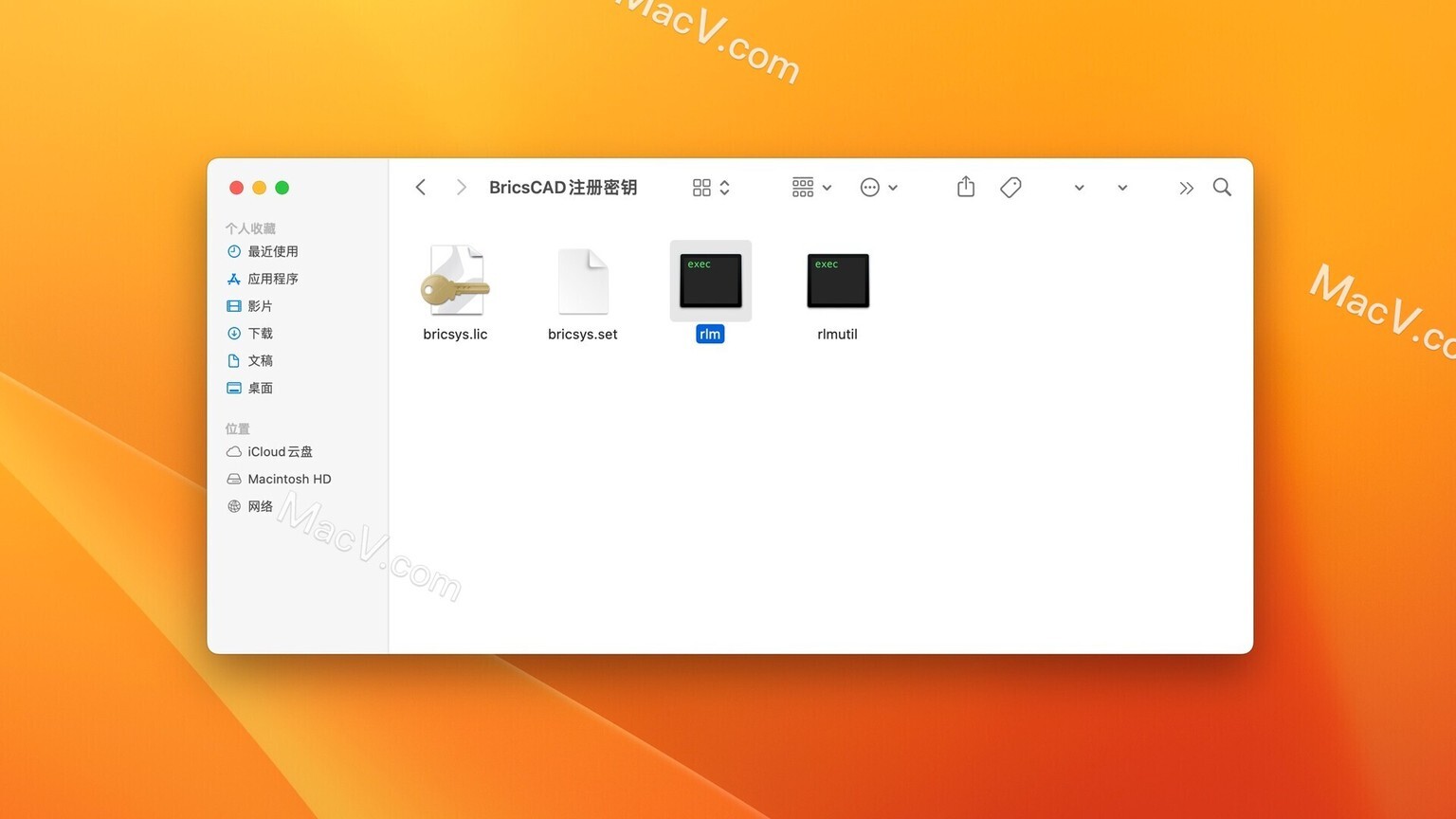Screen dimensions: 1456x819
Task: Click the highlighted rlm file name
Action: 710,334
